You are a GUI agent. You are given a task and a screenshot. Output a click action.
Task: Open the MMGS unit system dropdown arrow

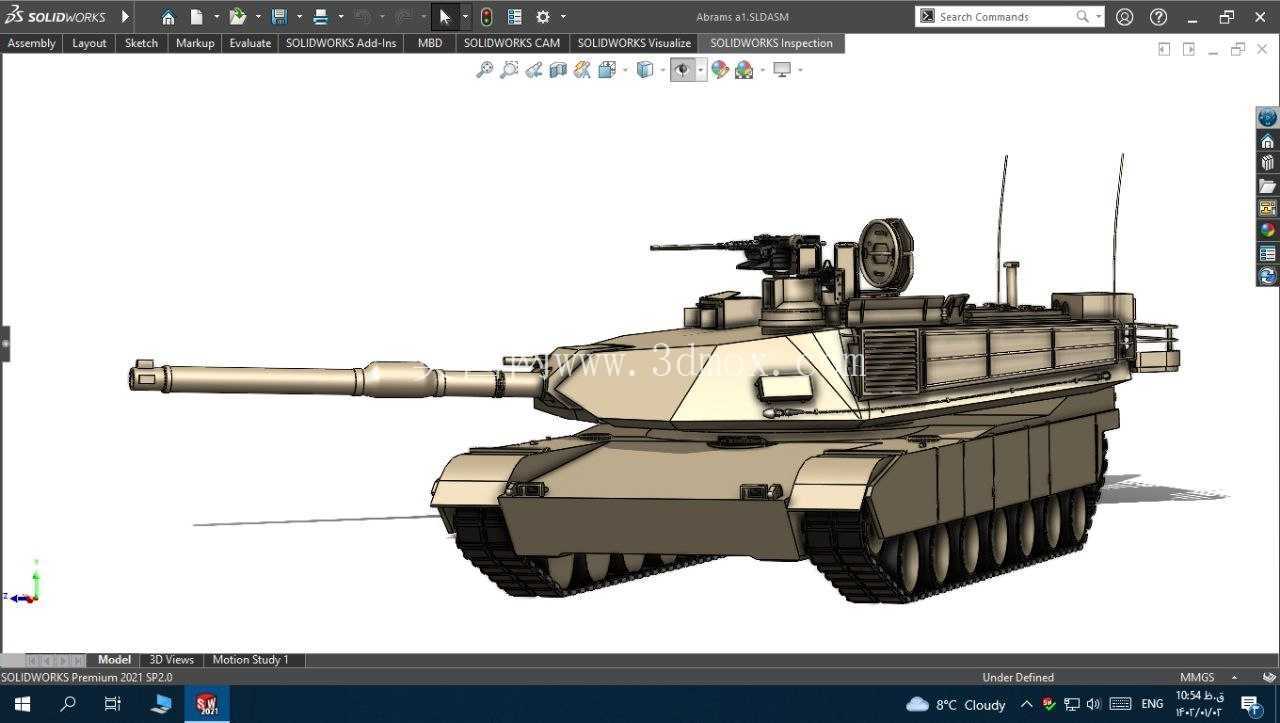click(1234, 677)
